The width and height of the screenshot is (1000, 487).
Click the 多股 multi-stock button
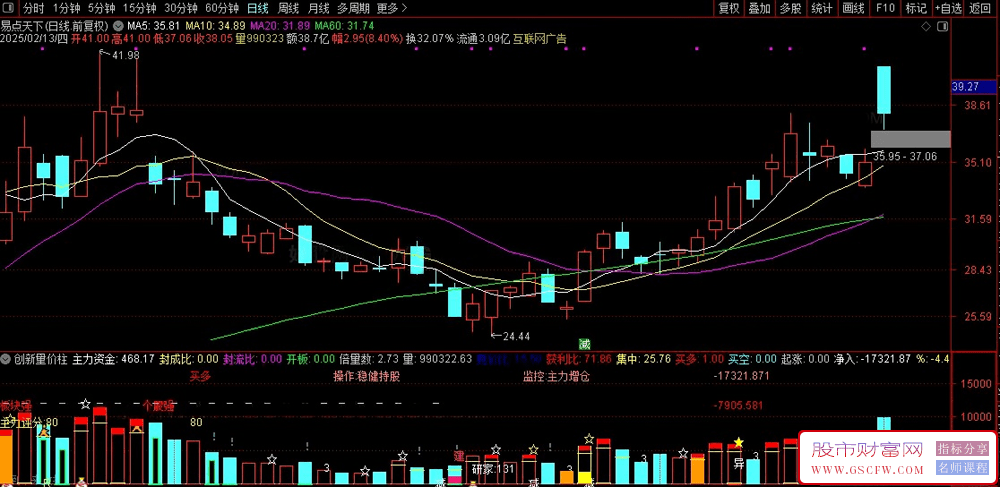[x=790, y=8]
